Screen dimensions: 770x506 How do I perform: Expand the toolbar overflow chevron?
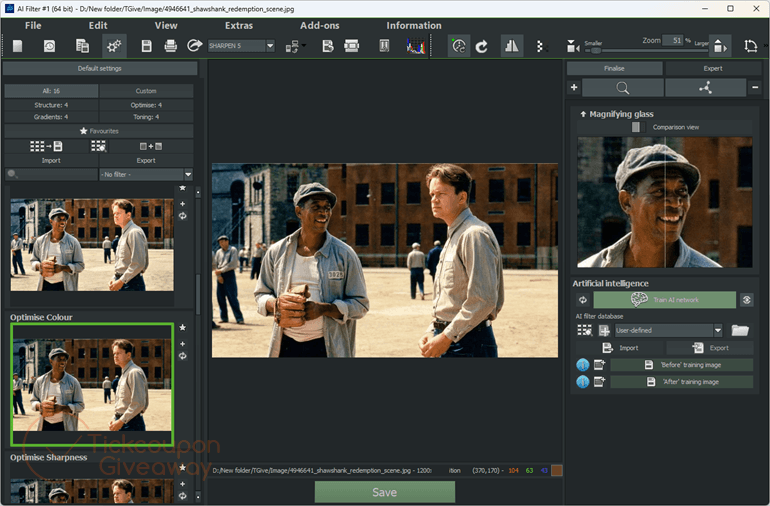(766, 46)
